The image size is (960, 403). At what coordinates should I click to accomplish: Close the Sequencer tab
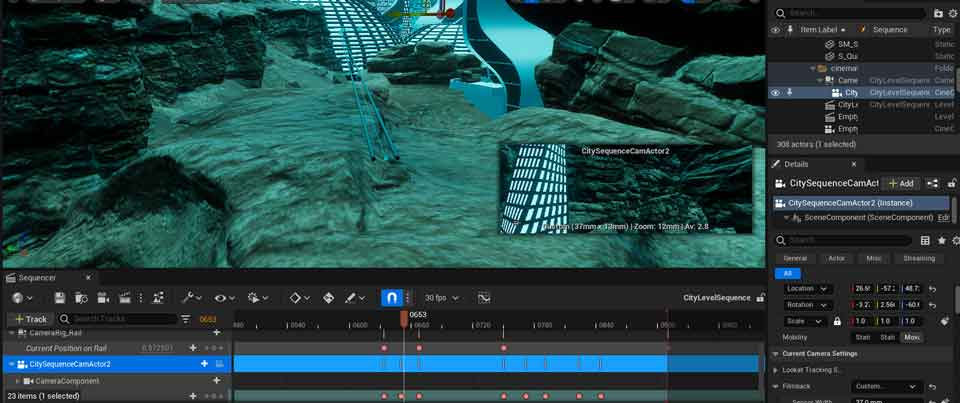(88, 278)
